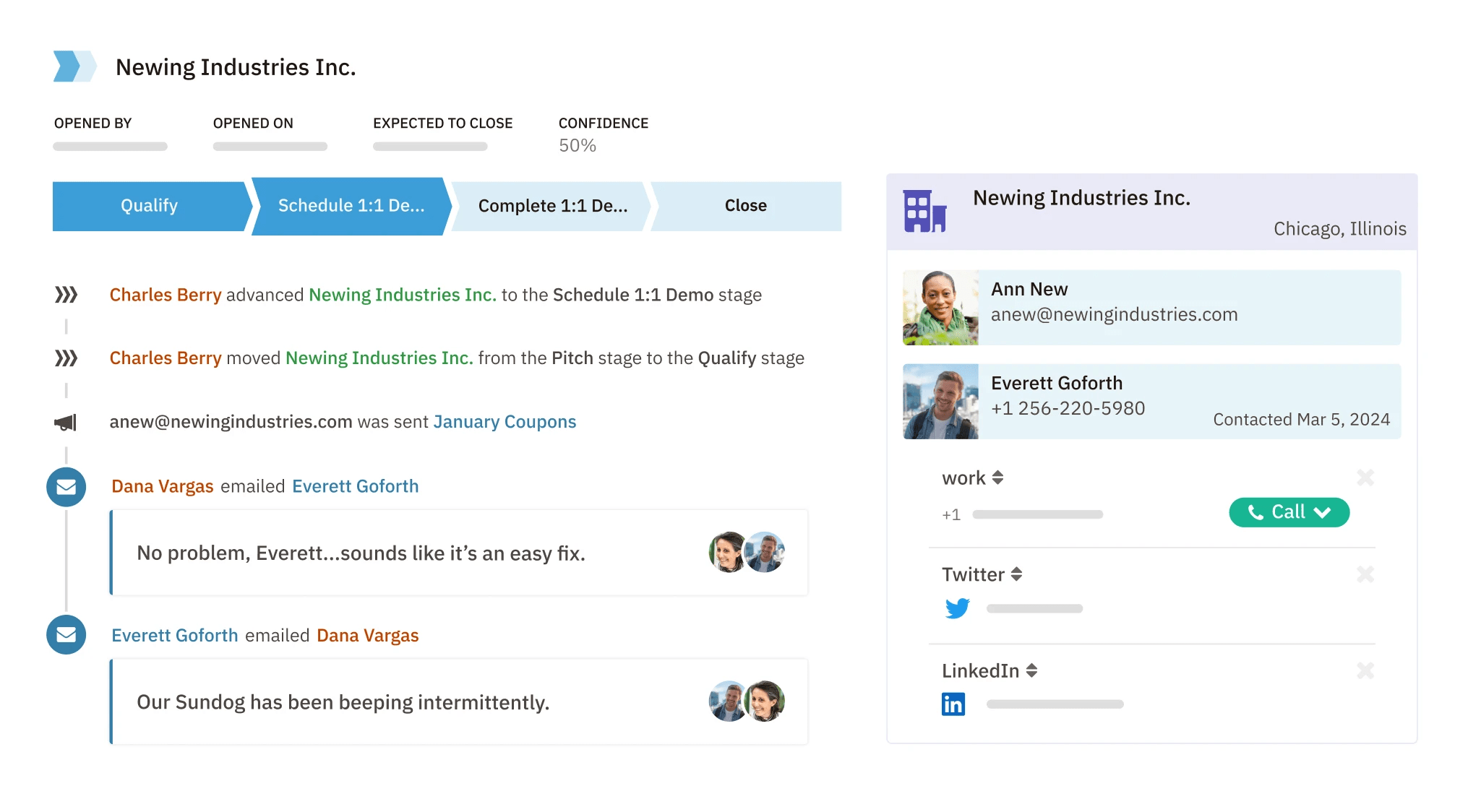The height and width of the screenshot is (812, 1481).
Task: Open Everett's Twitter via the bird icon
Action: pos(956,608)
